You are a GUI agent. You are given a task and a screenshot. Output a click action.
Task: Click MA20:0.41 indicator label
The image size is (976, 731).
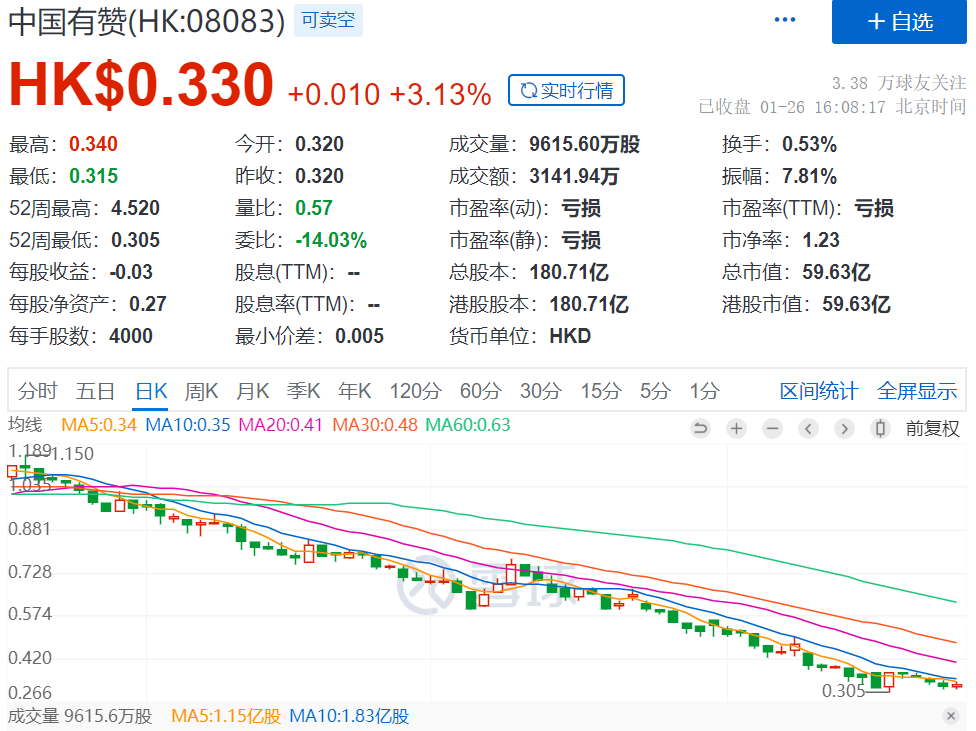(x=281, y=425)
